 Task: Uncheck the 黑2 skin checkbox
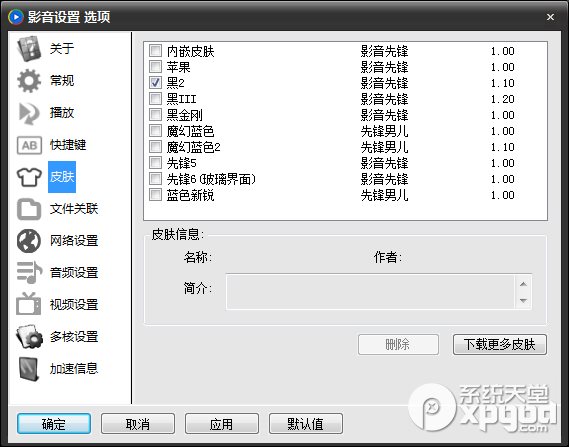click(155, 83)
